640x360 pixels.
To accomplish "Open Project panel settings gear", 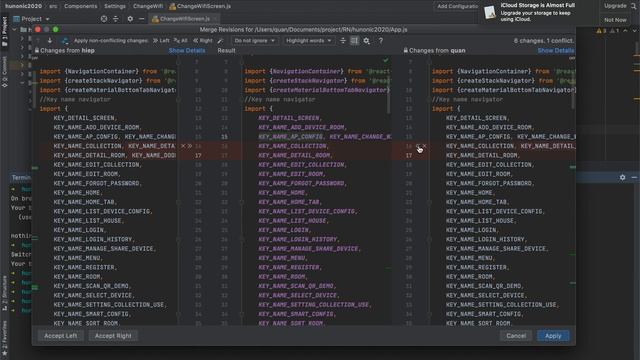I will [x=130, y=19].
